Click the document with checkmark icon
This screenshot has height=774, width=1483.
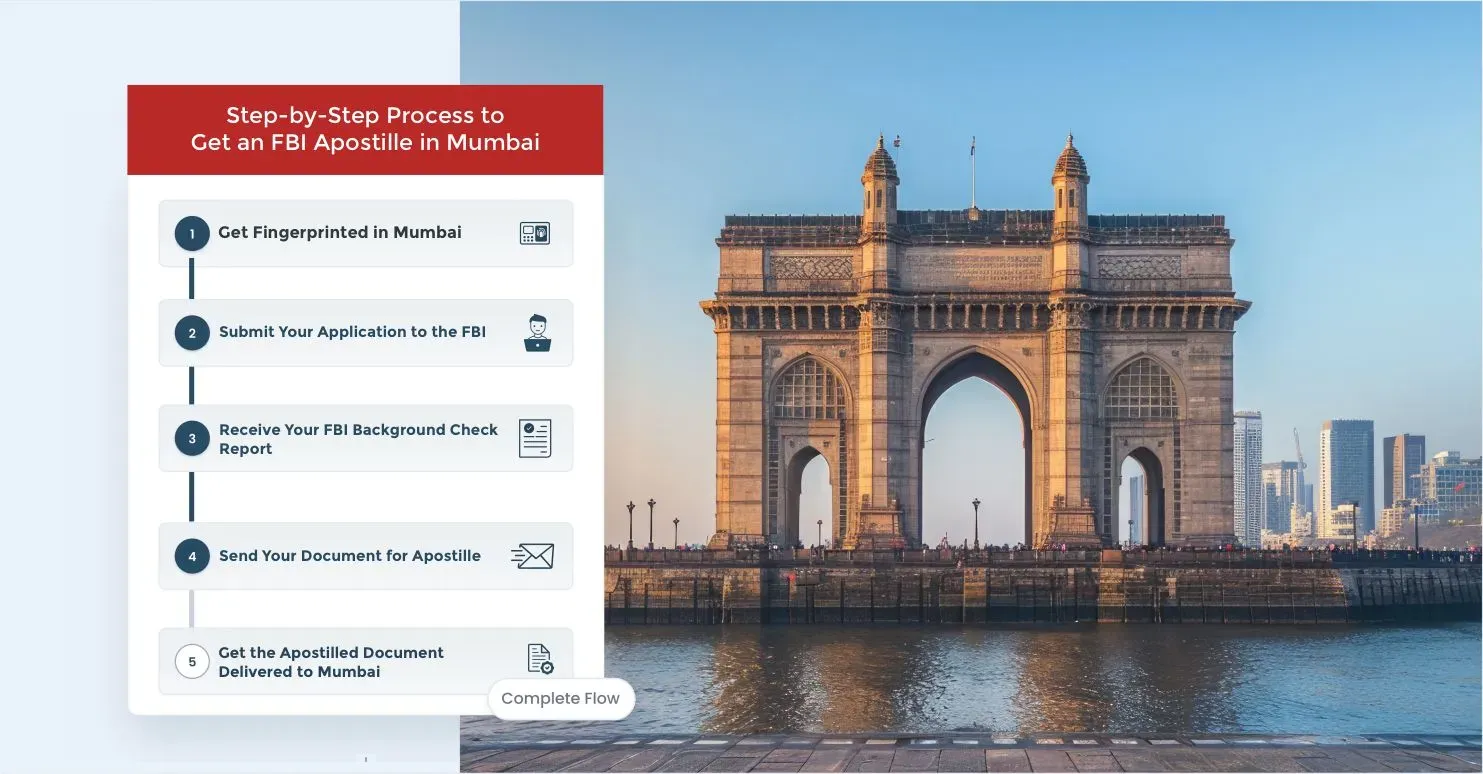coord(540,659)
